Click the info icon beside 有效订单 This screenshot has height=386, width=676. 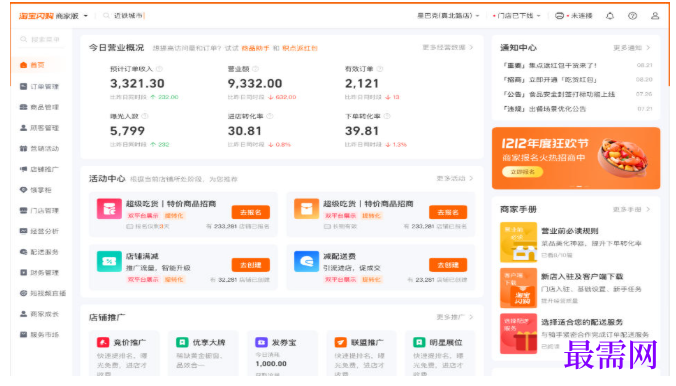[x=380, y=69]
